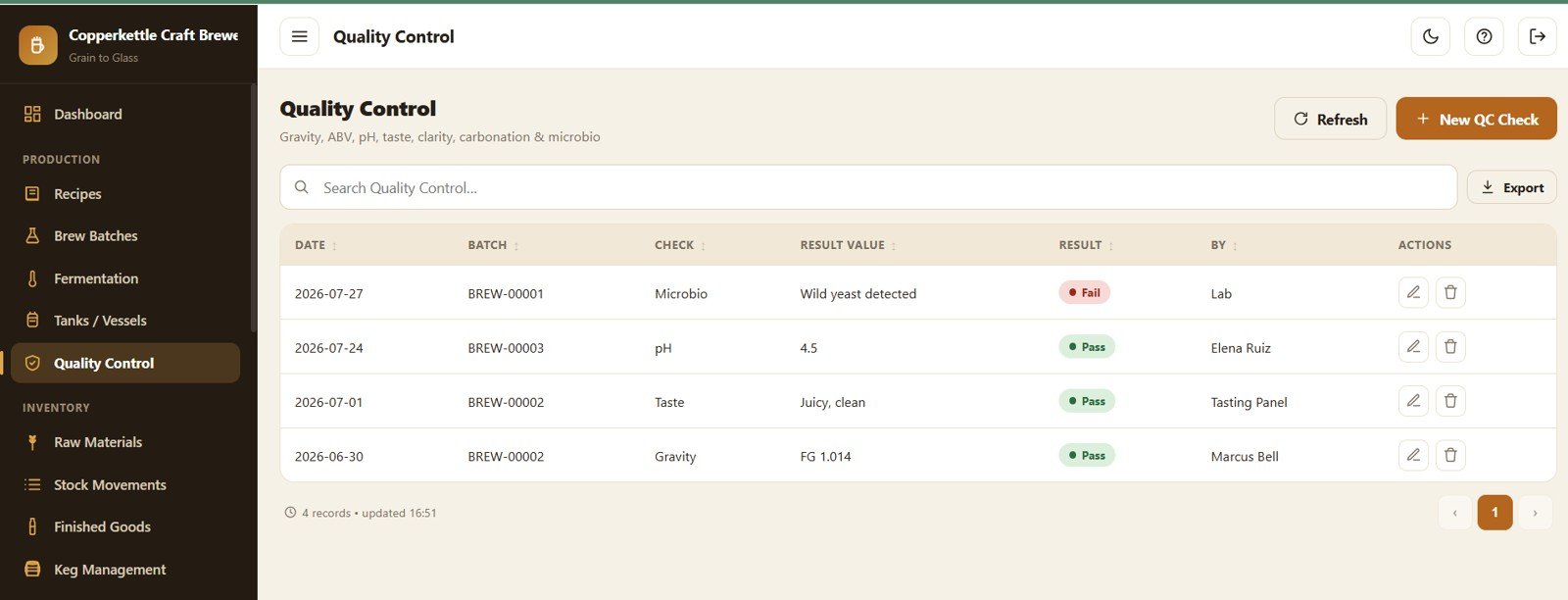Click the search magnifier icon
This screenshot has width=1568, height=600.
click(302, 187)
